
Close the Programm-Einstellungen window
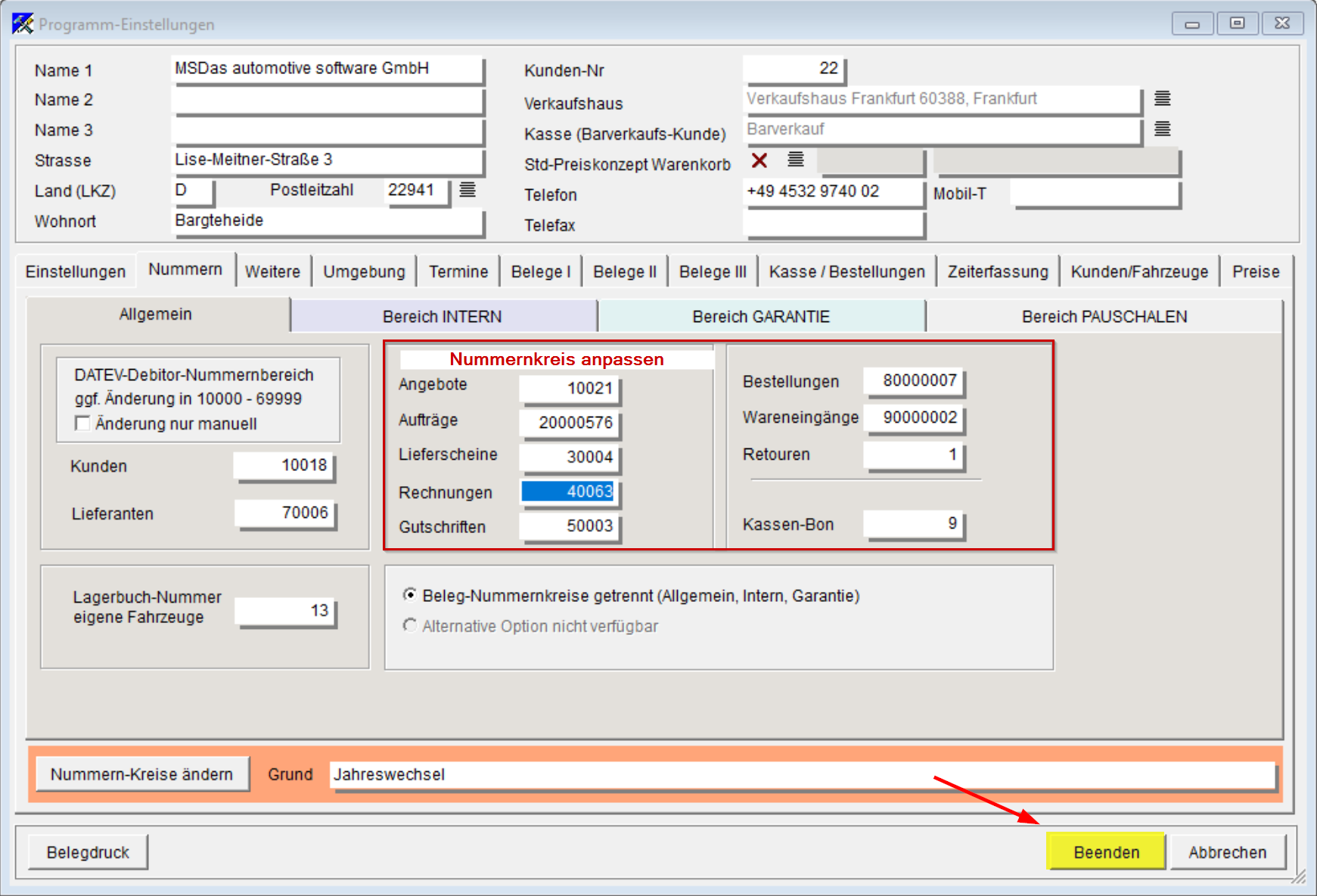pos(1282,23)
